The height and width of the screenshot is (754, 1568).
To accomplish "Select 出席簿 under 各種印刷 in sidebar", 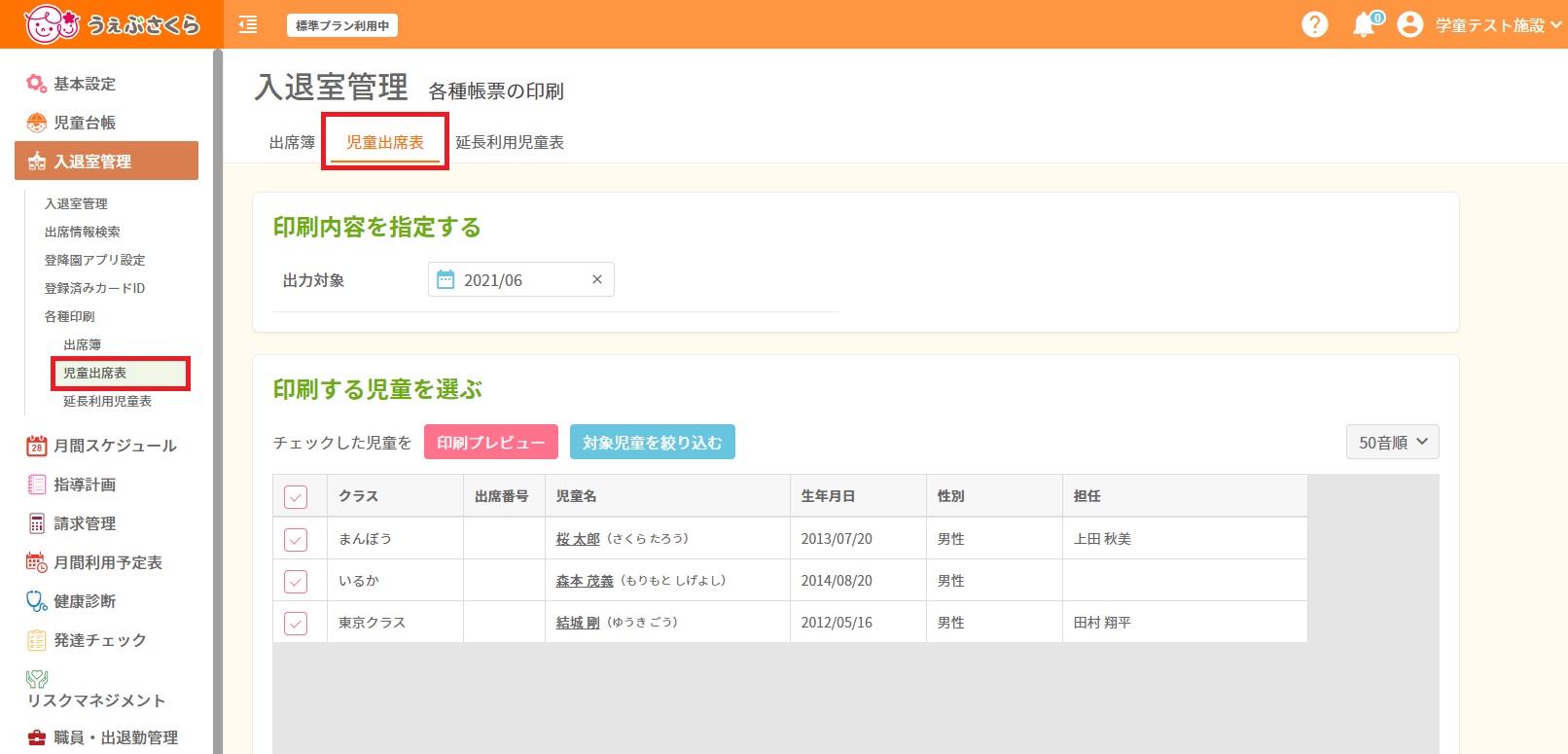I will pyautogui.click(x=82, y=344).
